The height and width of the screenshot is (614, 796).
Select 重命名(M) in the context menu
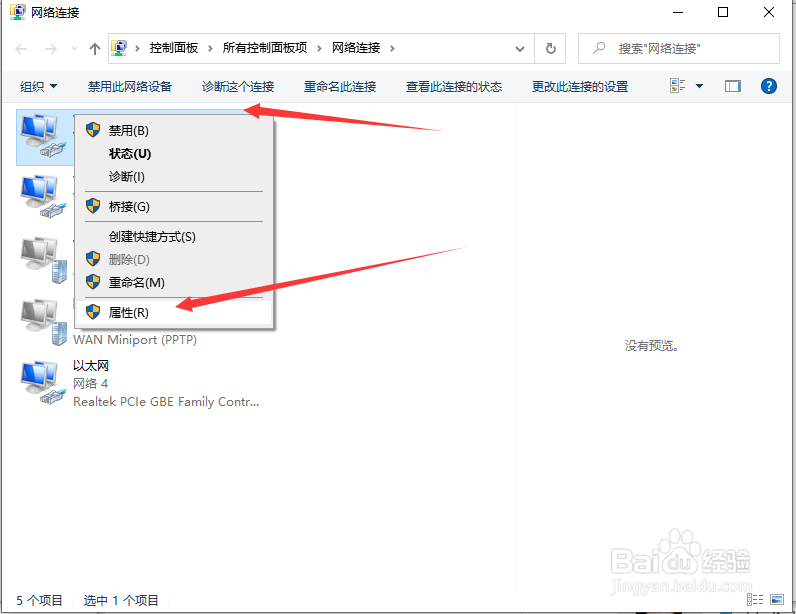coord(174,282)
